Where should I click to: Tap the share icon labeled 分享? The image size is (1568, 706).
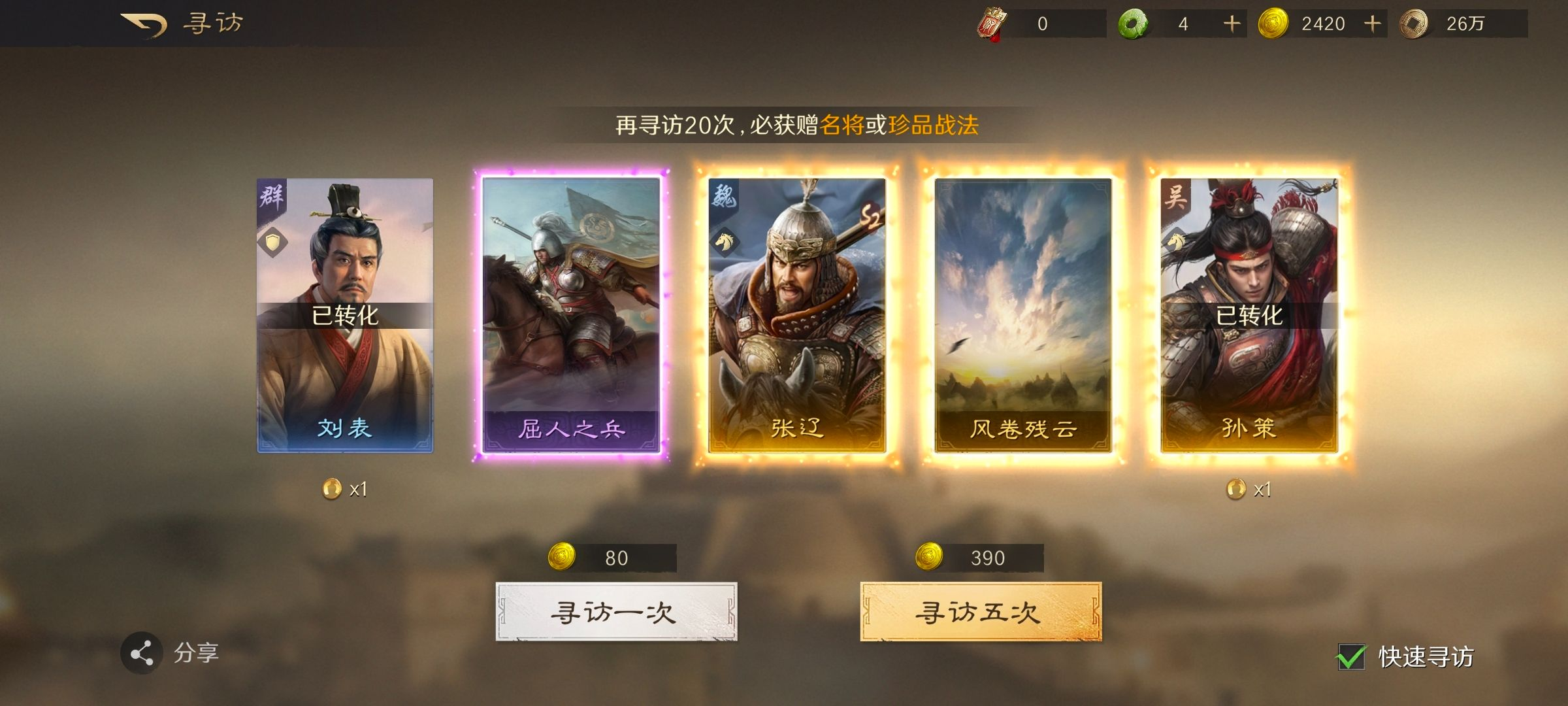[142, 653]
